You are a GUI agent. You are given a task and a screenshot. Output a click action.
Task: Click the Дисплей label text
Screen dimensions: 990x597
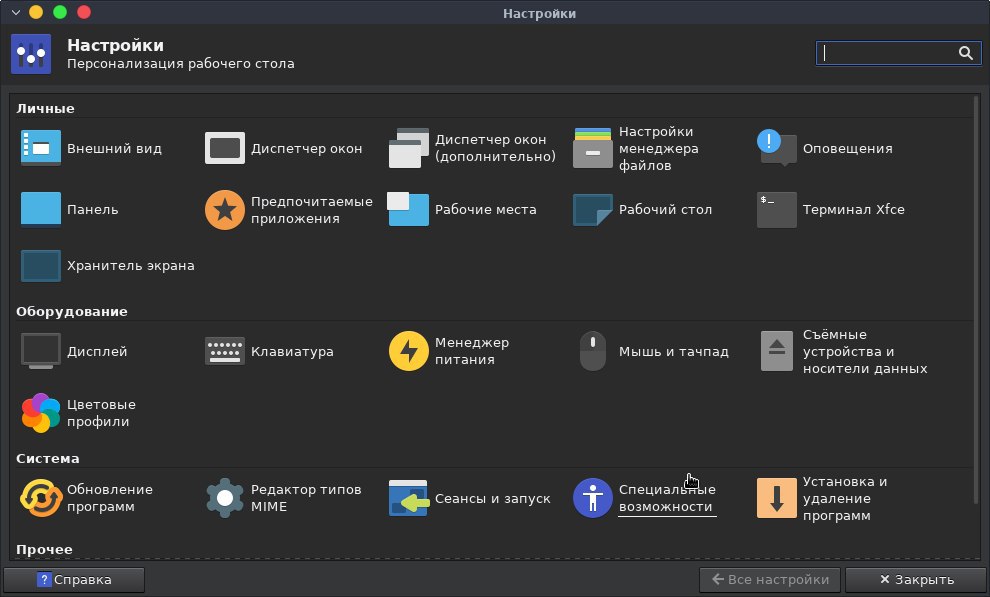[x=97, y=352]
